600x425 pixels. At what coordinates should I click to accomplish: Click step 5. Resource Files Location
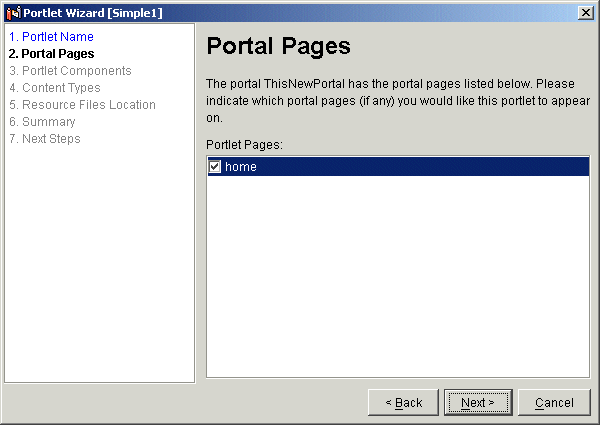click(x=82, y=104)
